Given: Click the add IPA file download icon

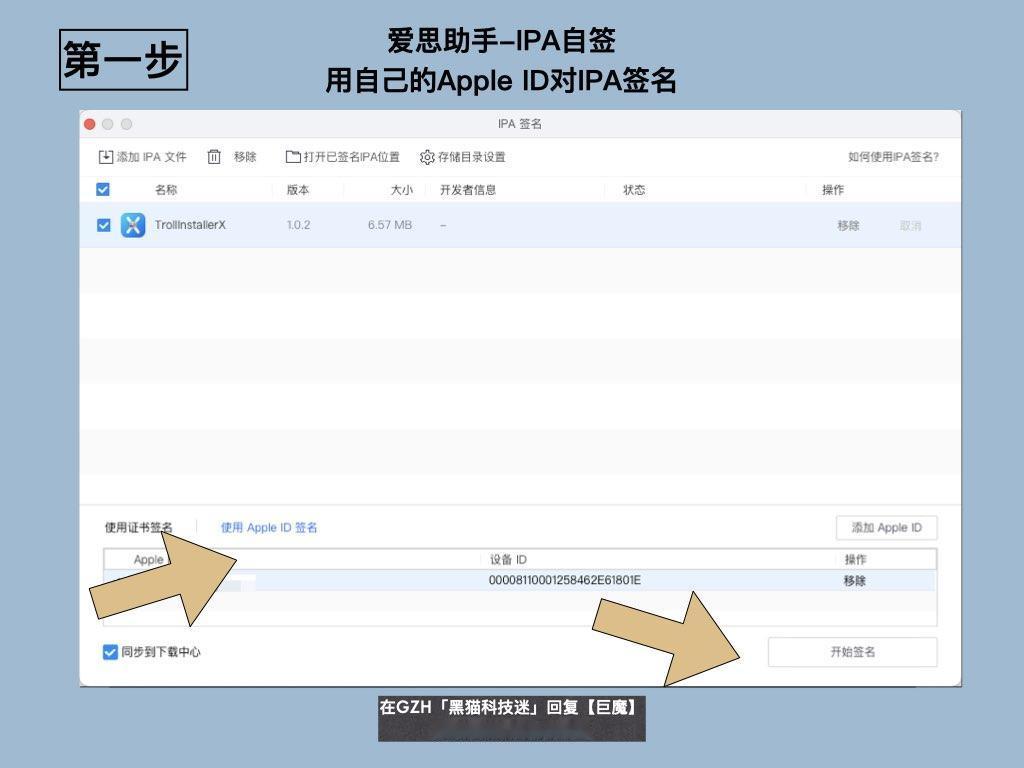Looking at the screenshot, I should 105,157.
